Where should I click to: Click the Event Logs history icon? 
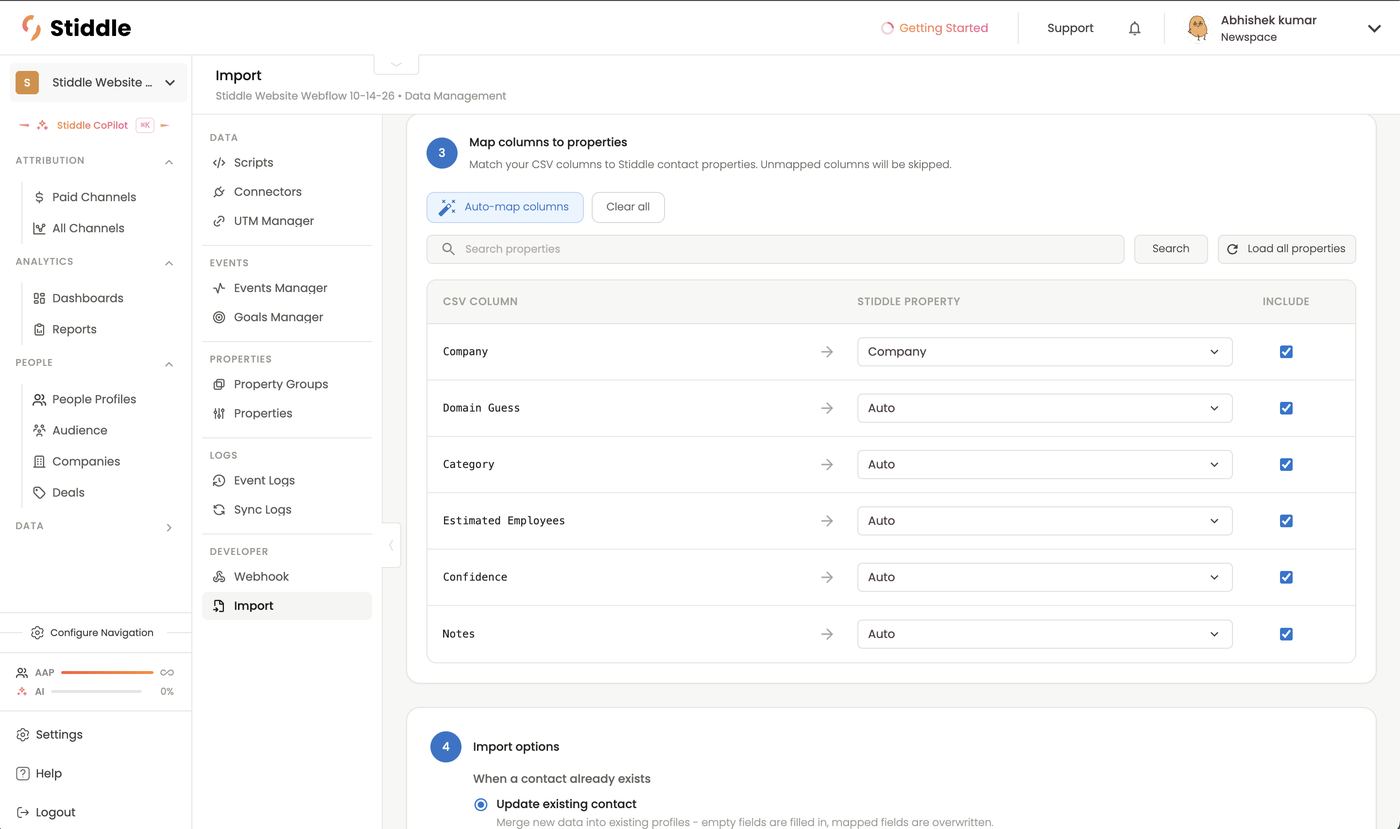[x=219, y=480]
